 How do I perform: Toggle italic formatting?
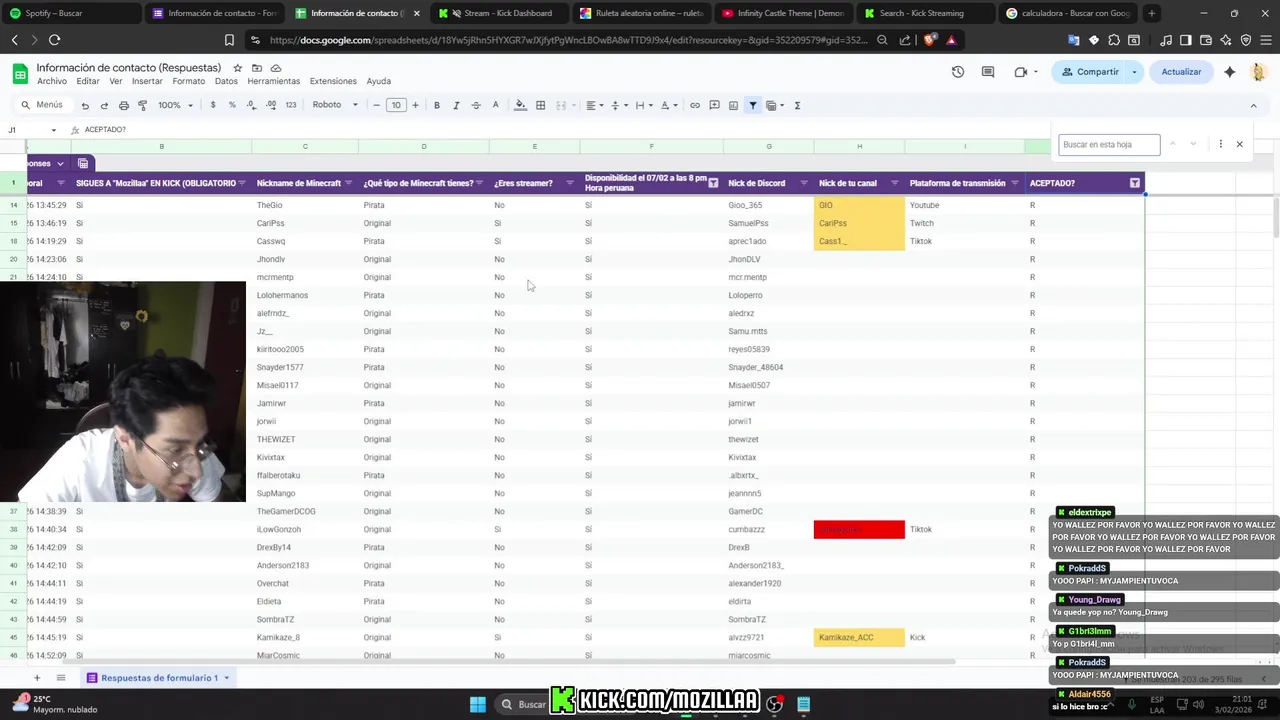[456, 105]
